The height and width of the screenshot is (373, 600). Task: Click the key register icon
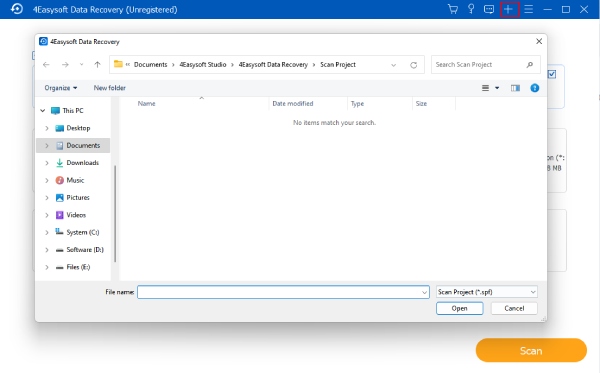(x=471, y=9)
